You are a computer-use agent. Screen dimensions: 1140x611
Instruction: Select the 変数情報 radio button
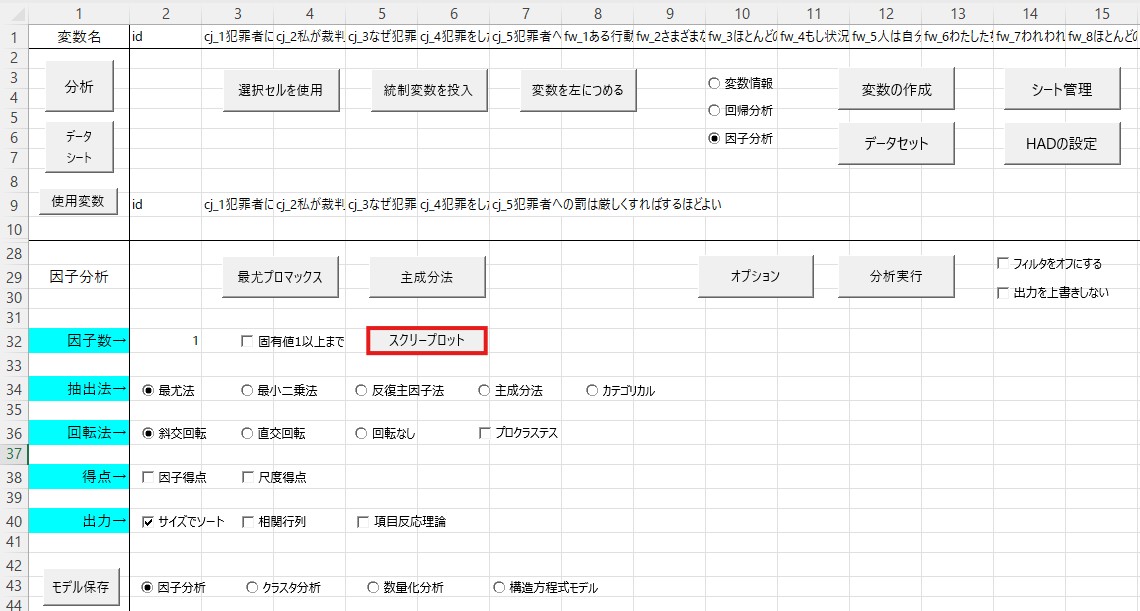pyautogui.click(x=714, y=84)
